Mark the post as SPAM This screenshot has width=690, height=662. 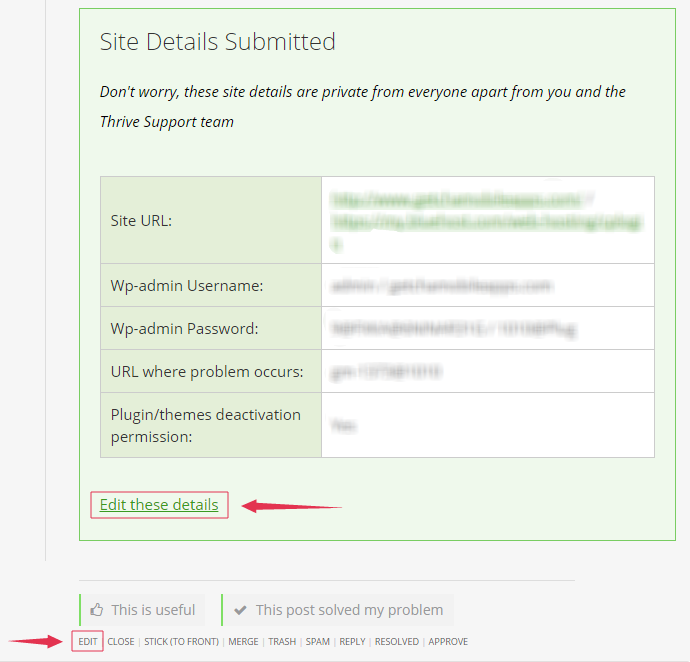318,641
